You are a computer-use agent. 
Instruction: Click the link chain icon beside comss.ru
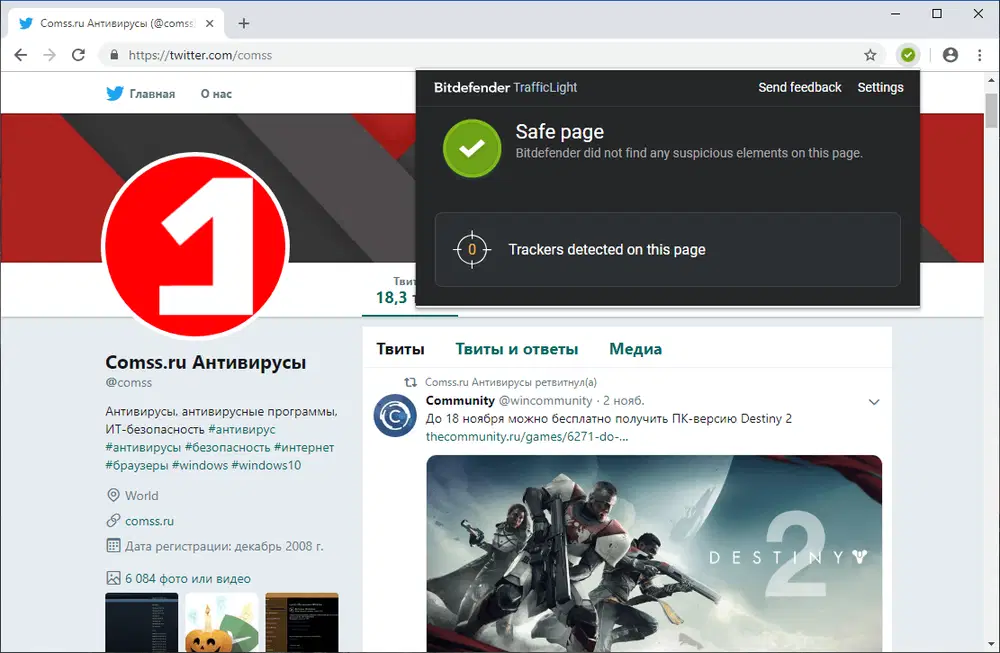point(113,521)
